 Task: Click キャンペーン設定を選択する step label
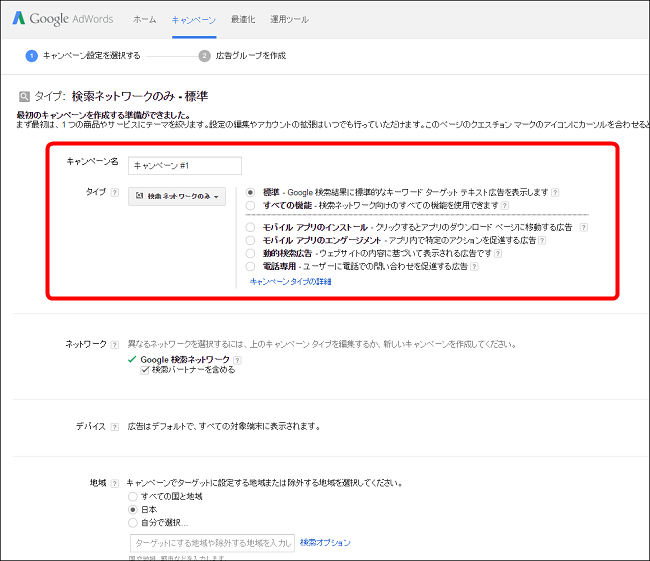point(92,56)
